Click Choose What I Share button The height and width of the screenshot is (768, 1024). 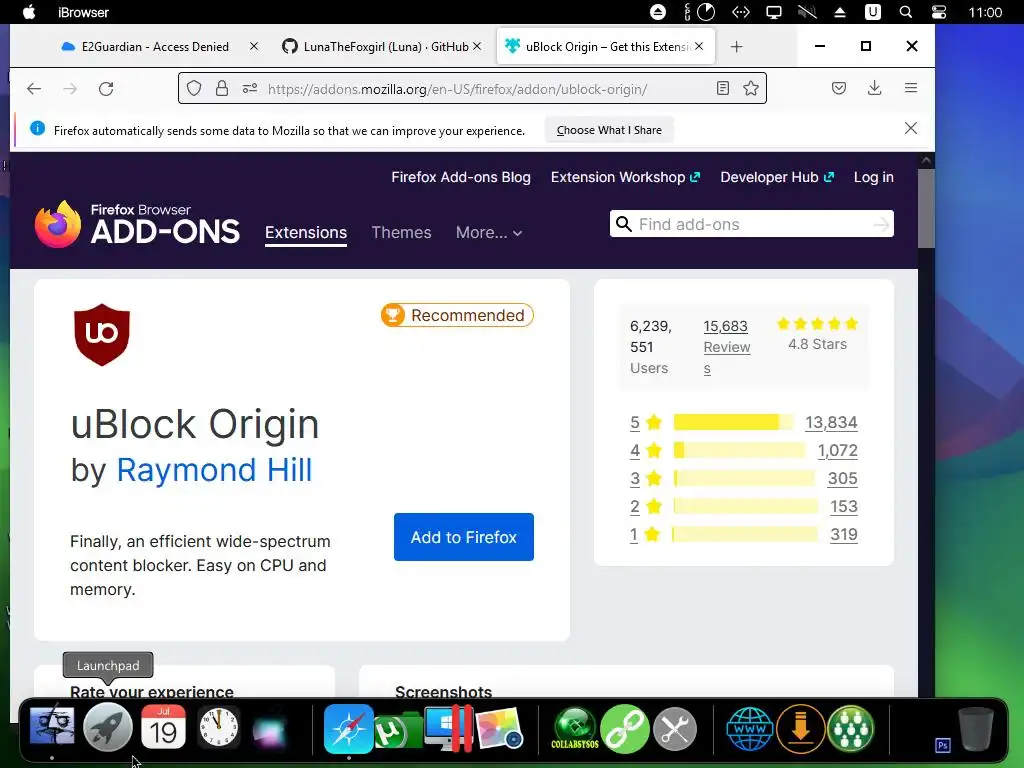pyautogui.click(x=609, y=130)
